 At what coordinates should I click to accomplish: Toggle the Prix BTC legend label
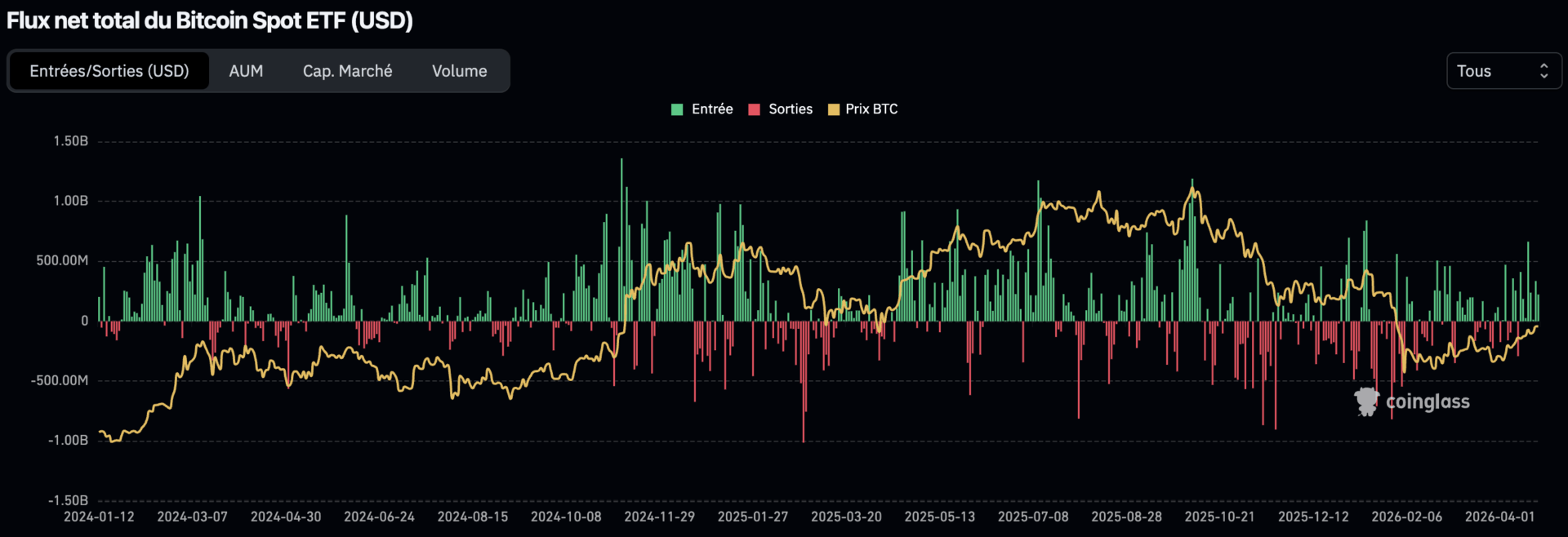coord(871,109)
